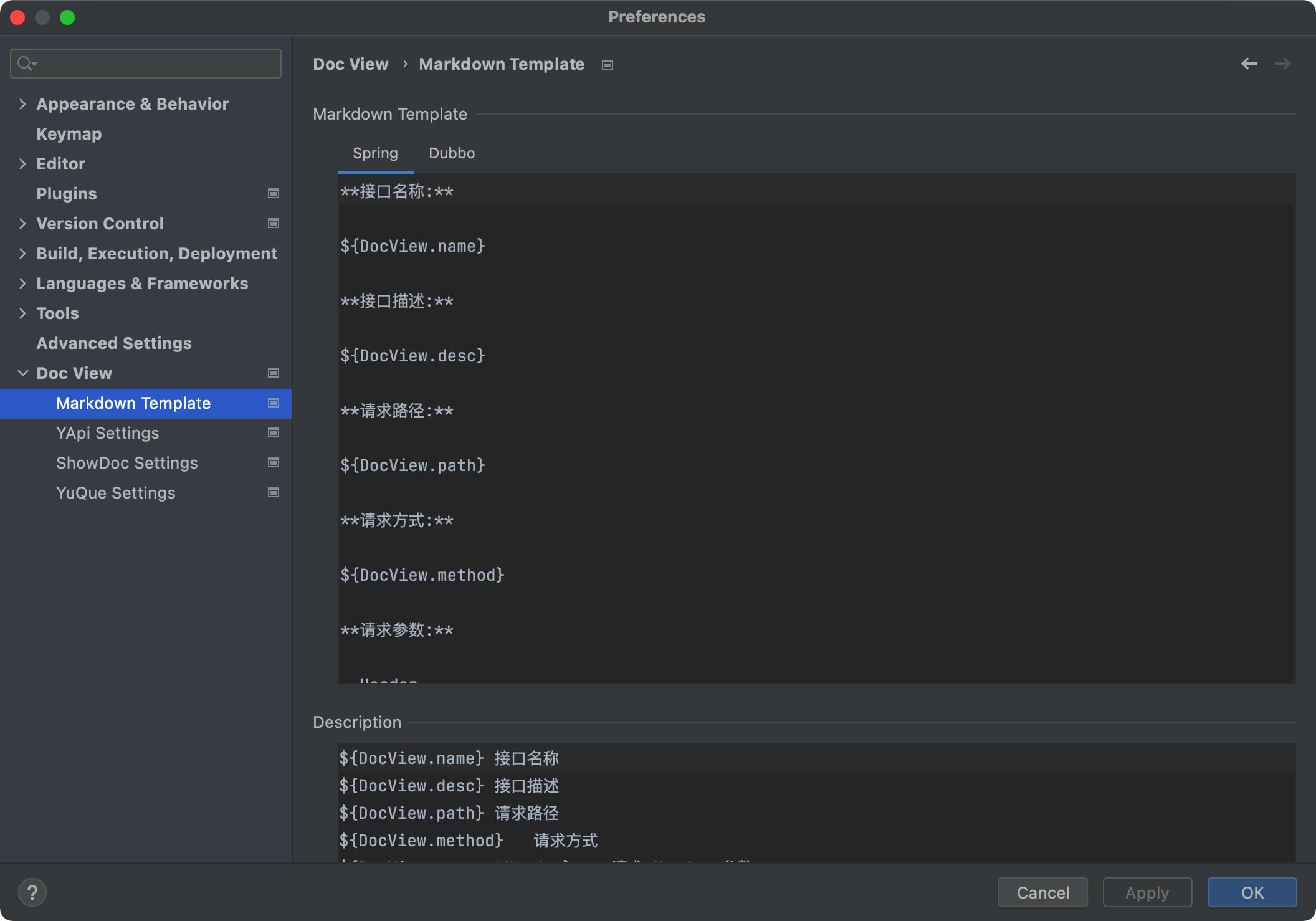The width and height of the screenshot is (1316, 921).
Task: Select the Spring template tab
Action: [375, 153]
